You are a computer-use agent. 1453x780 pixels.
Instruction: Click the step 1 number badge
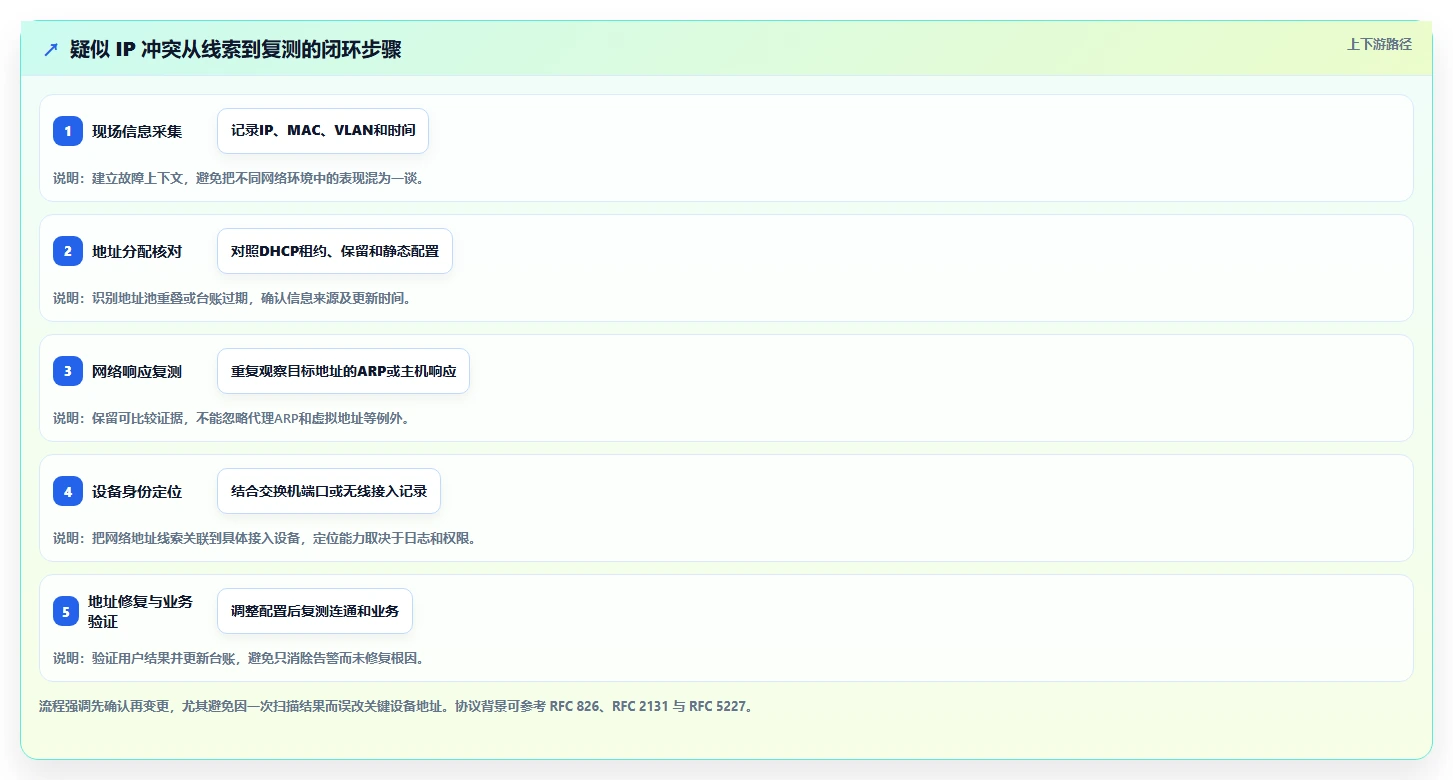pyautogui.click(x=68, y=131)
